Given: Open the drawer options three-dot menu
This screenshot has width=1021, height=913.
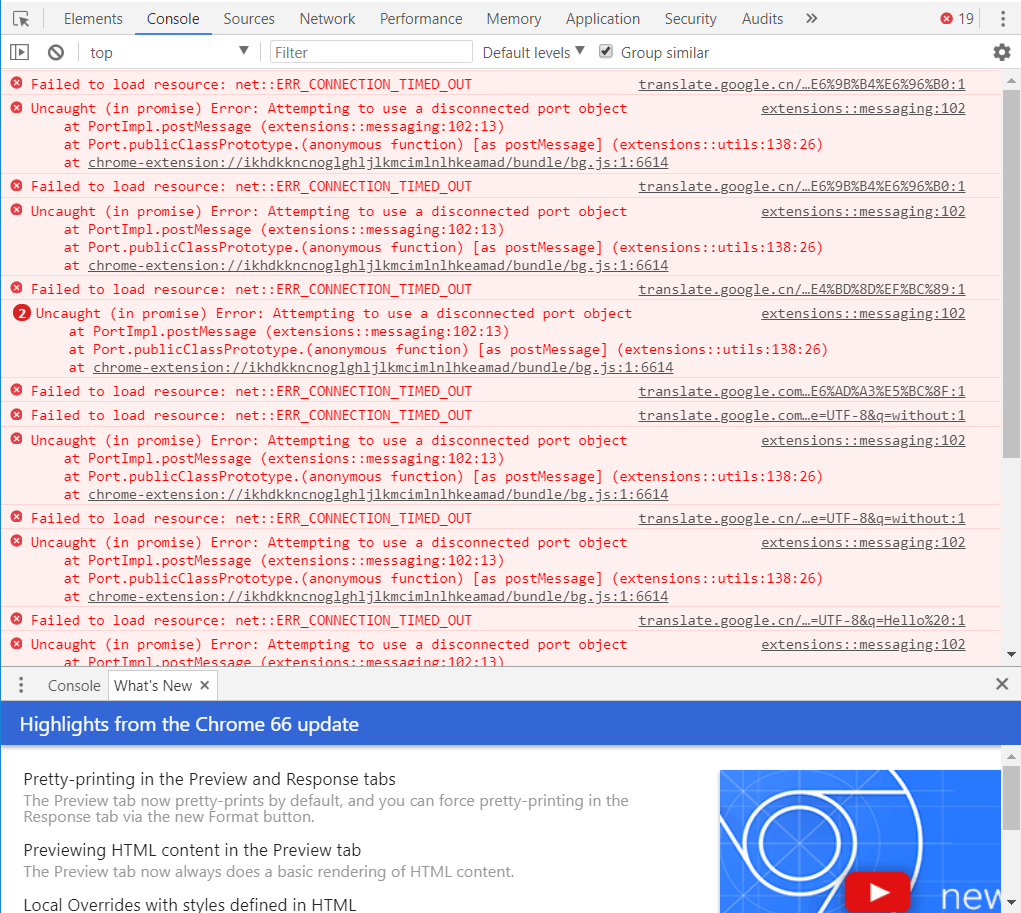Looking at the screenshot, I should coord(21,684).
